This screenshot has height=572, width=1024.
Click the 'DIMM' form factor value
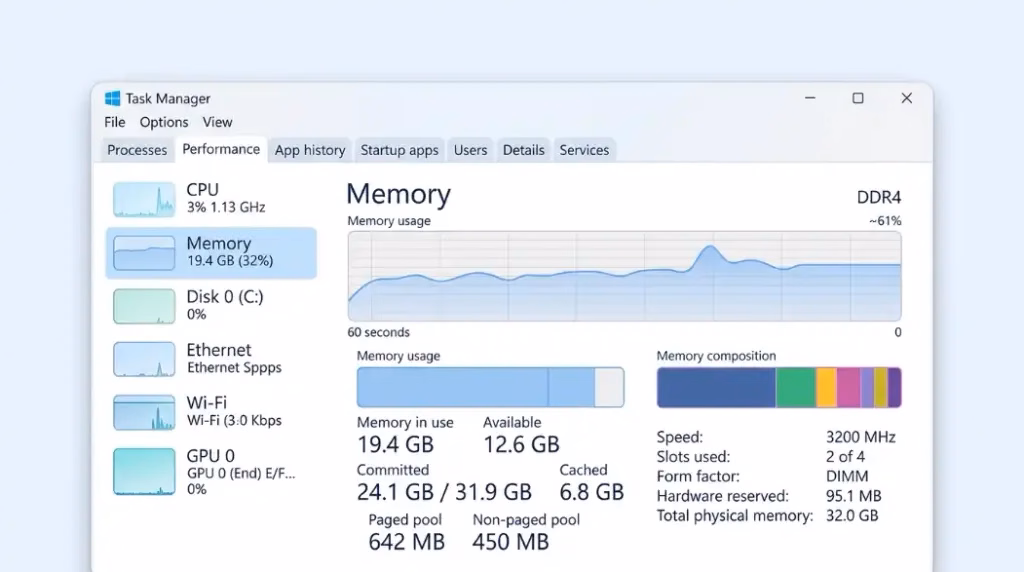(x=847, y=476)
